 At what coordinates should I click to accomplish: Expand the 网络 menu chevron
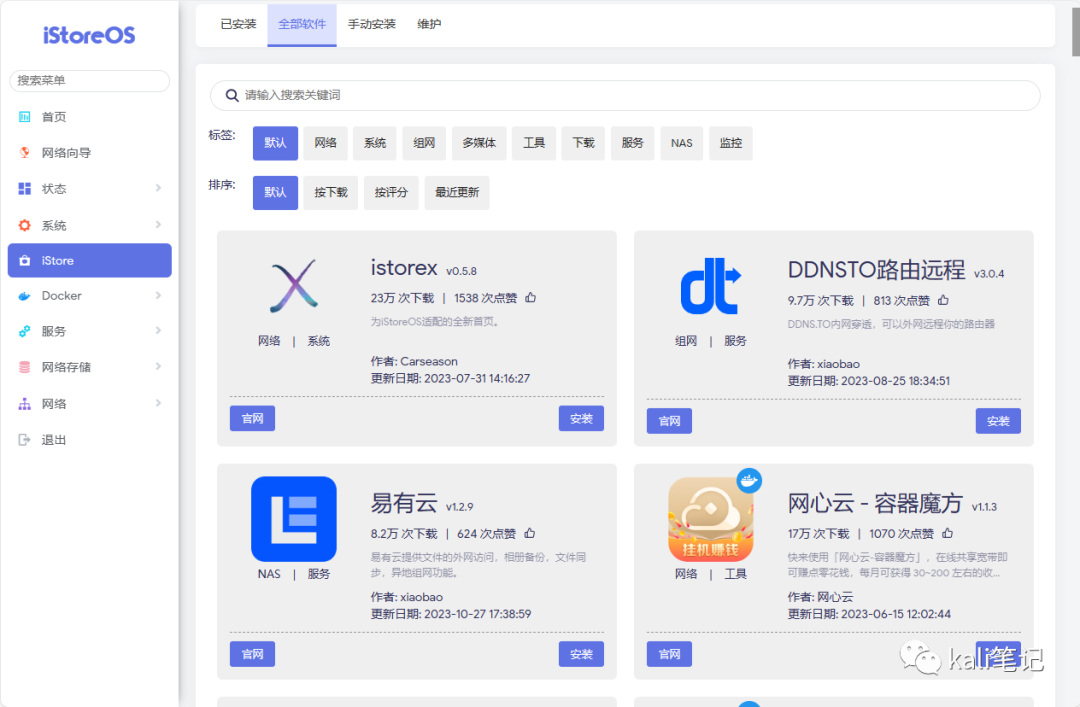[158, 403]
